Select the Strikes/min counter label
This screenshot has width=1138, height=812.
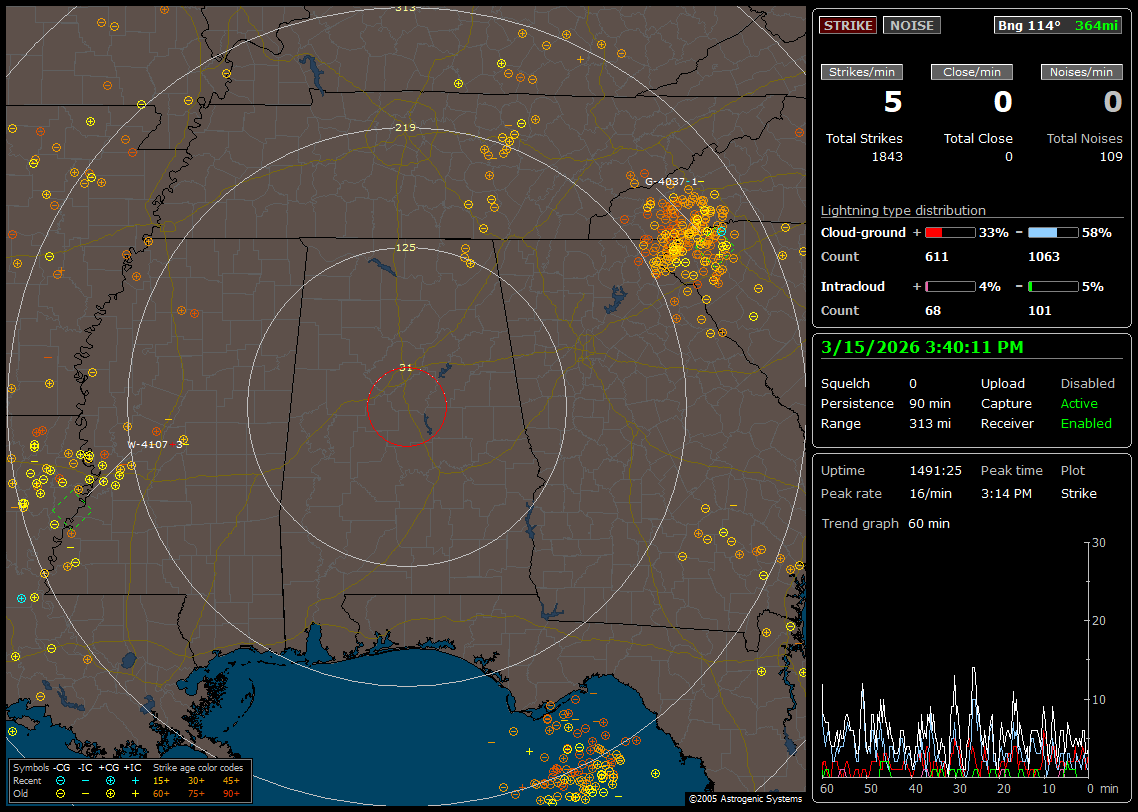[862, 72]
